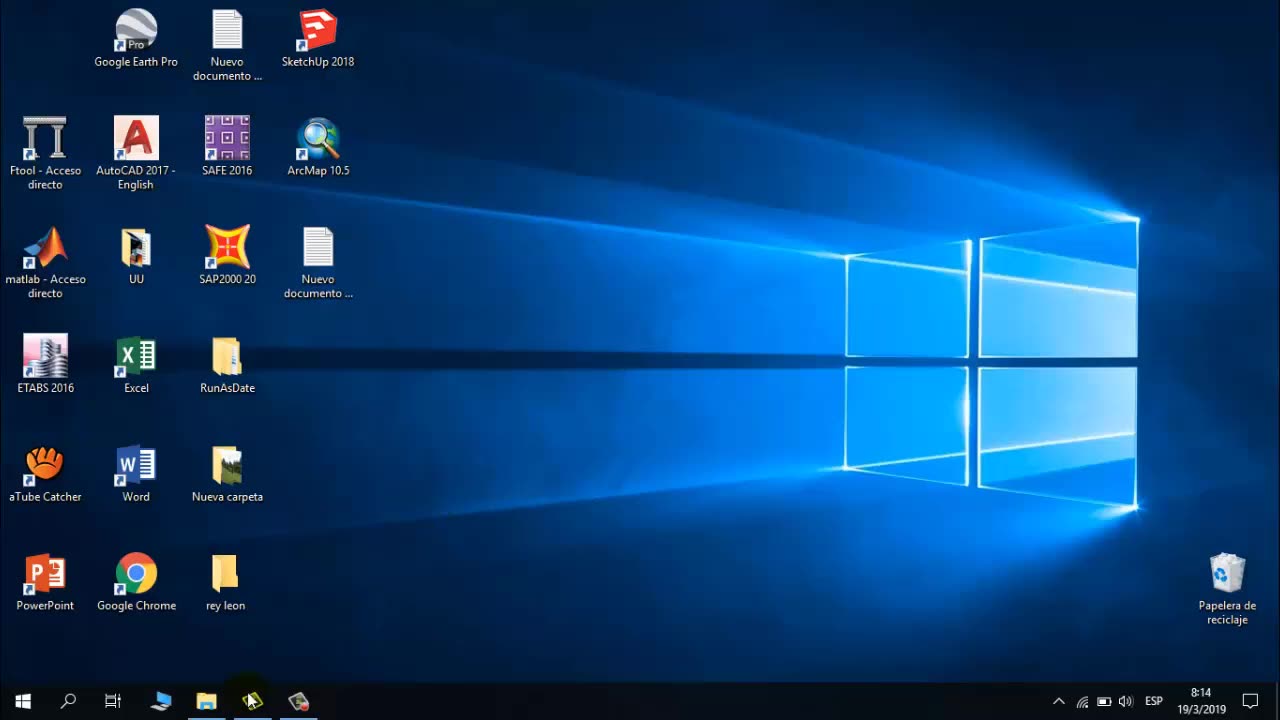The image size is (1280, 720).
Task: Open the taskbar recorder icon with red dot
Action: coord(298,701)
